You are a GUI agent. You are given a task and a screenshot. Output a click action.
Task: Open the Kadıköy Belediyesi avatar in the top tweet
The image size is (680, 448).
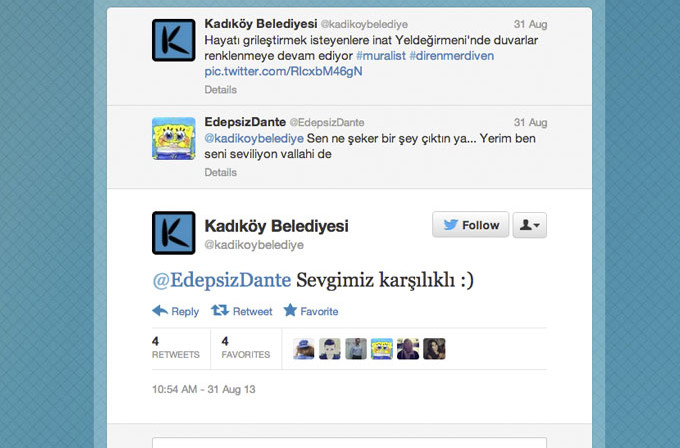[x=173, y=40]
